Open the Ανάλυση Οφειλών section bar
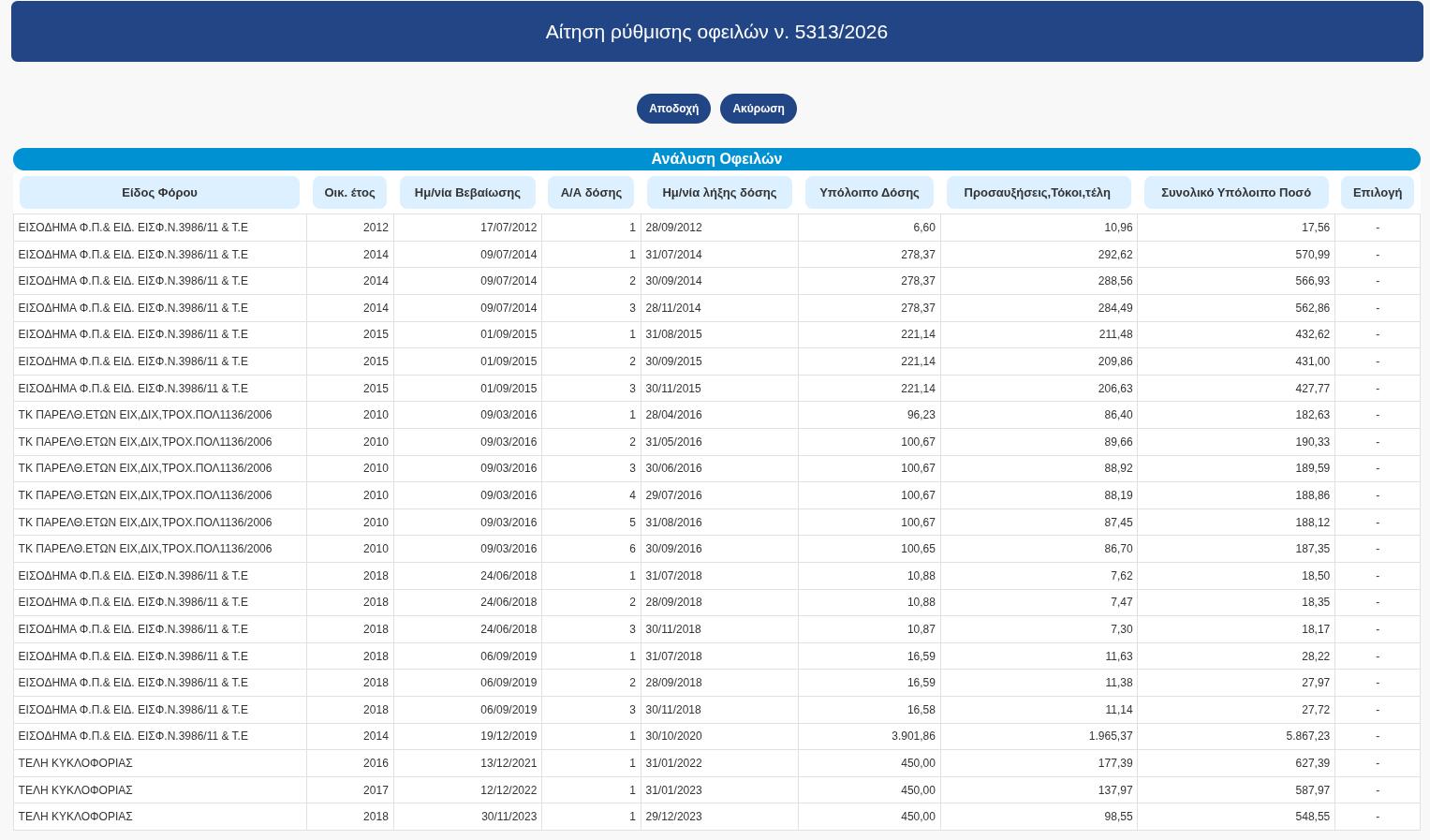 [x=716, y=159]
